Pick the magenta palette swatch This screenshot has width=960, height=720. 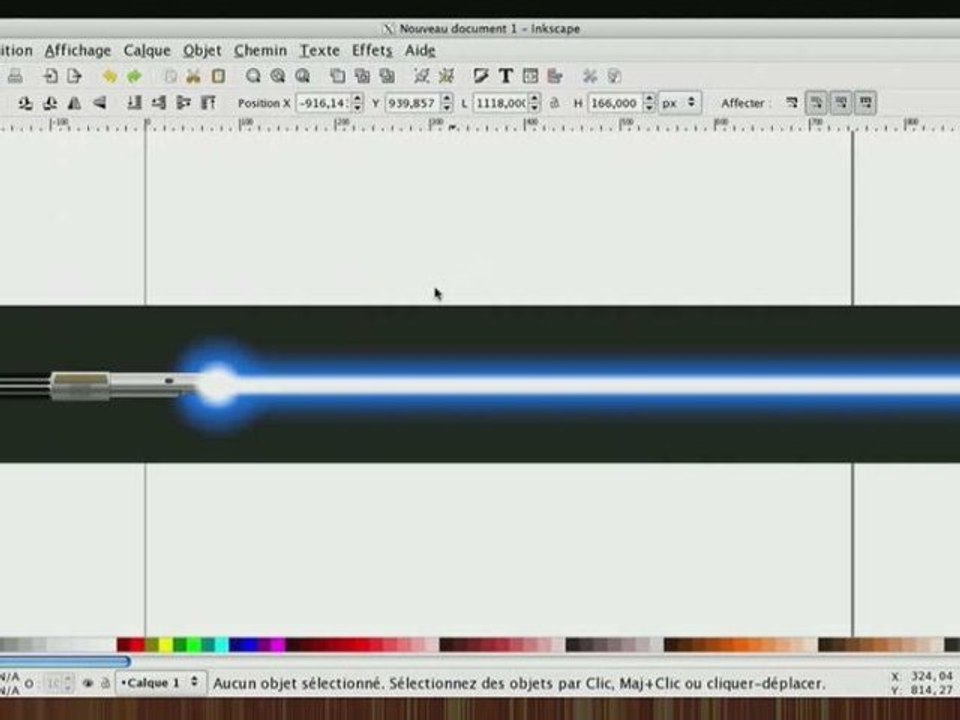277,645
